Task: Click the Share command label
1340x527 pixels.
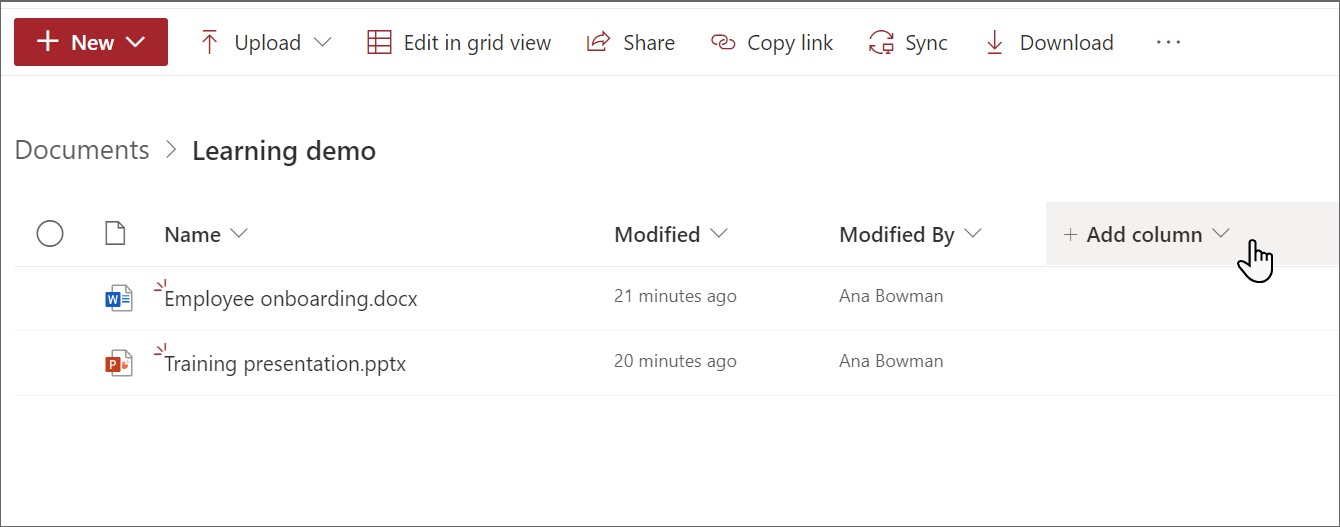Action: pyautogui.click(x=649, y=43)
